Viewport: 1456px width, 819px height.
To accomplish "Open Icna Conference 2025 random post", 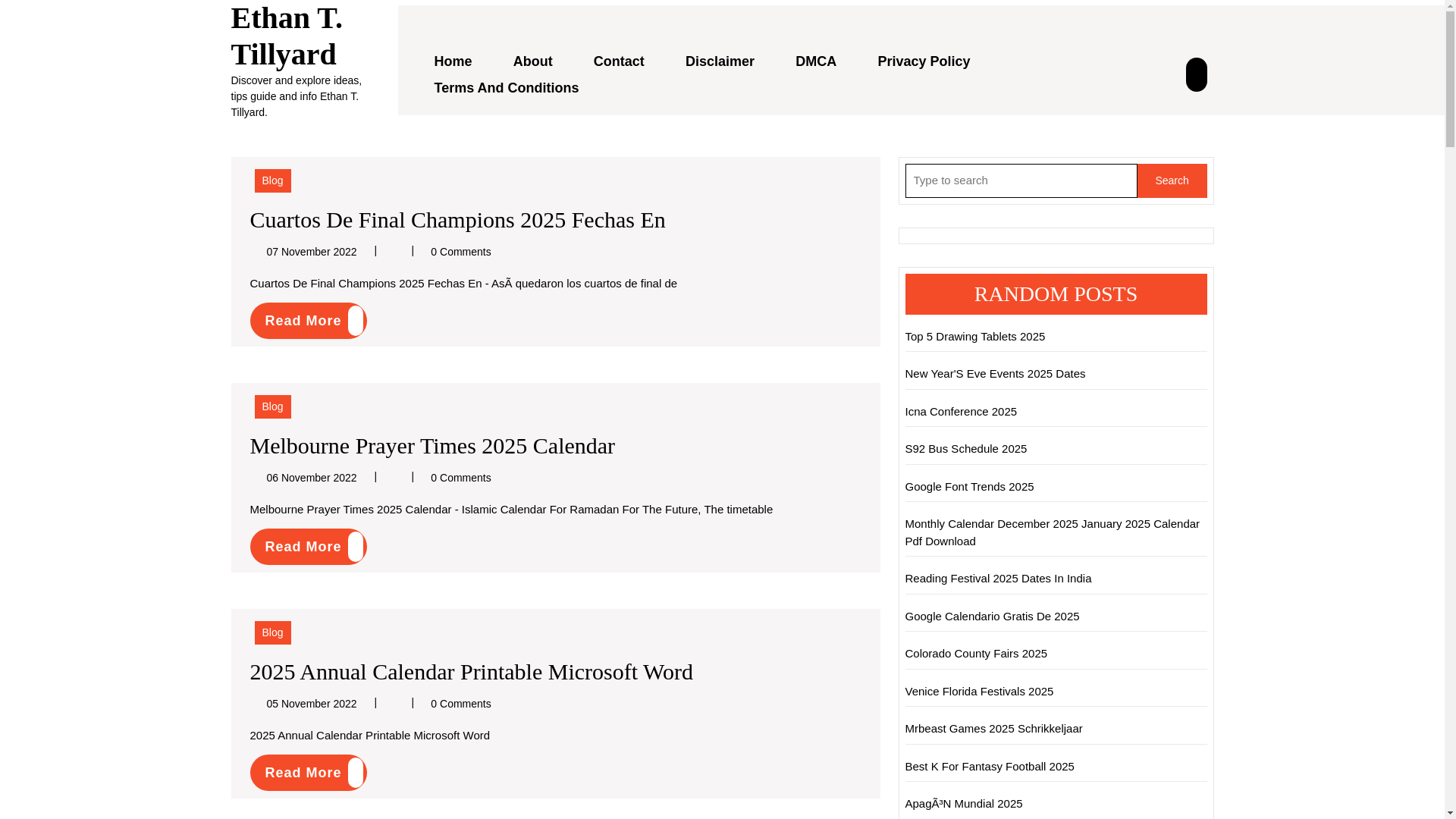I will coord(961,411).
